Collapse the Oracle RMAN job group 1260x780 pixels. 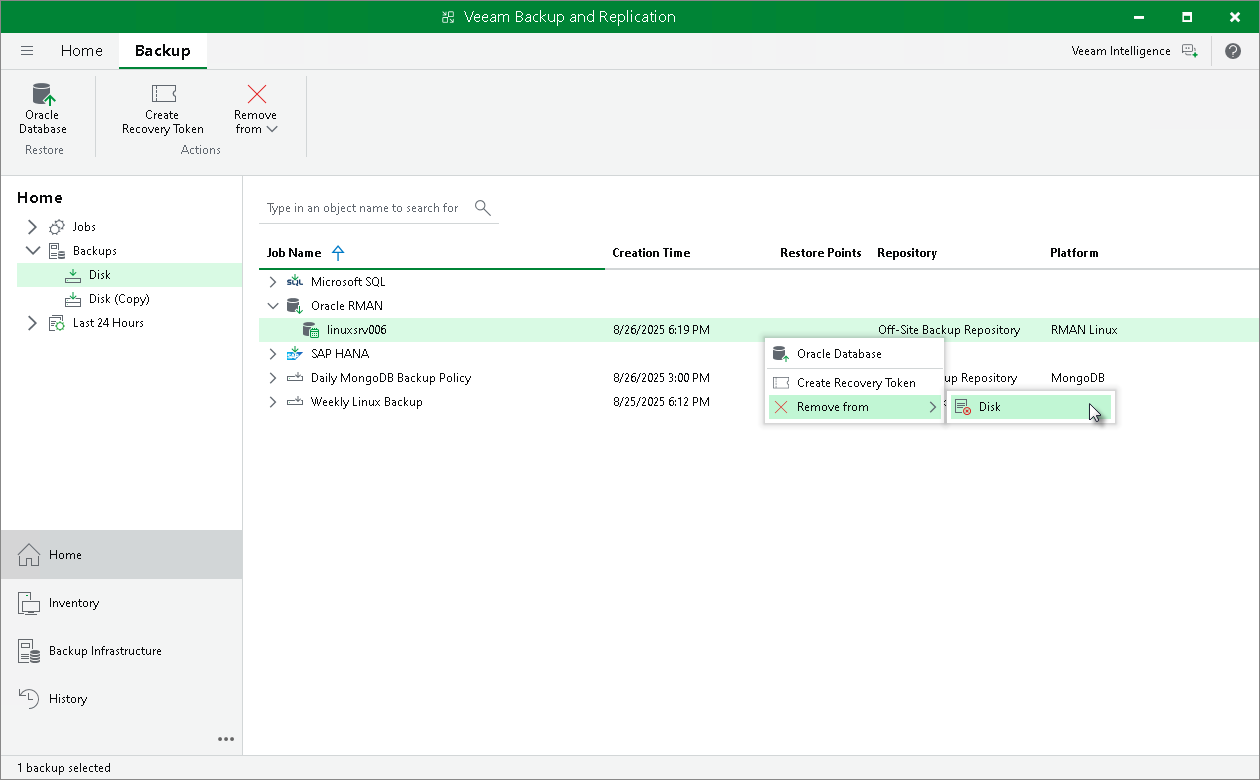(x=272, y=306)
